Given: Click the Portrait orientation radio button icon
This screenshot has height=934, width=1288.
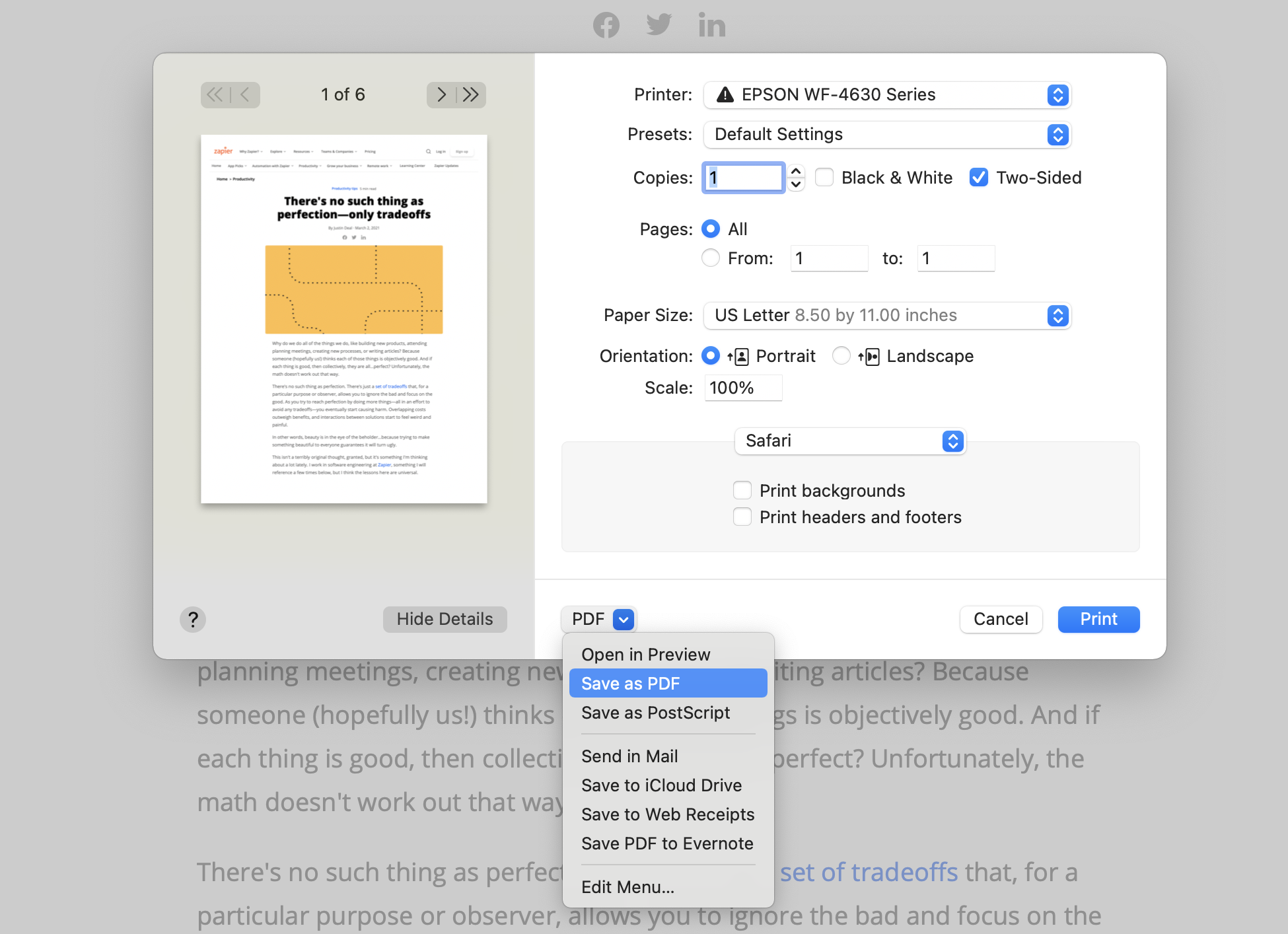Looking at the screenshot, I should (x=712, y=356).
